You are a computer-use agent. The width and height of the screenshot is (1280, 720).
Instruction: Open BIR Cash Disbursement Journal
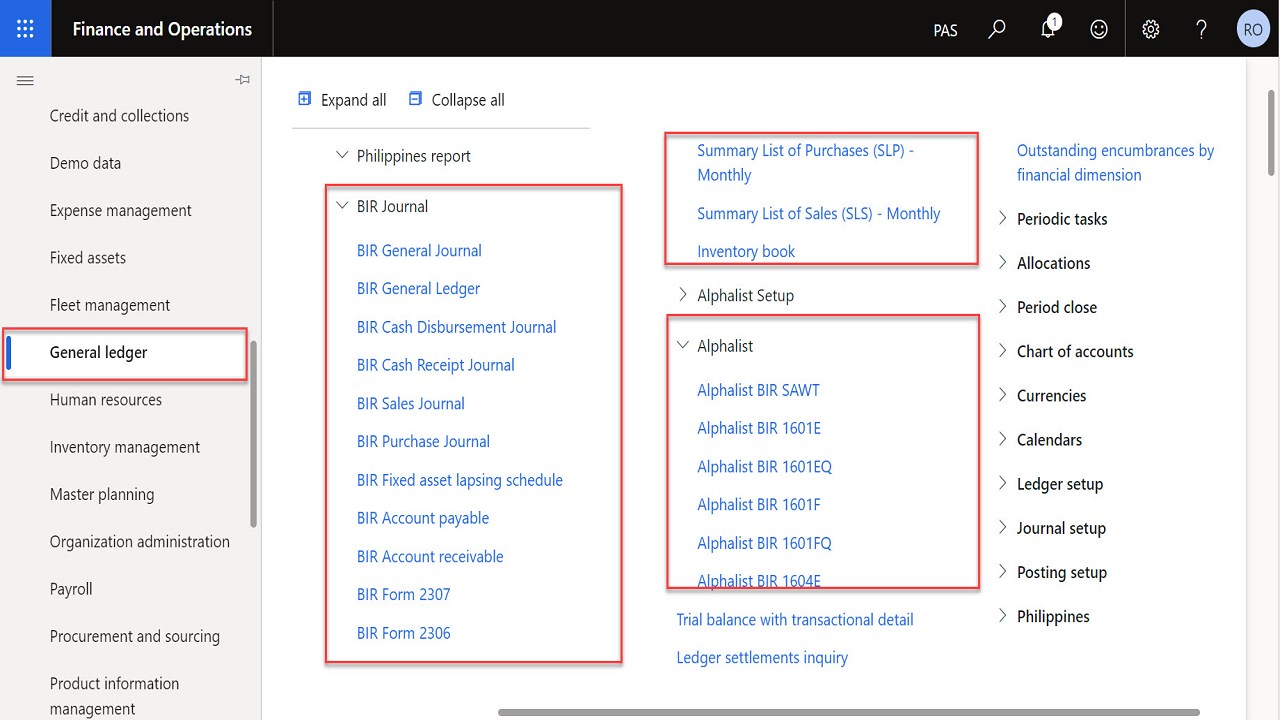(456, 327)
